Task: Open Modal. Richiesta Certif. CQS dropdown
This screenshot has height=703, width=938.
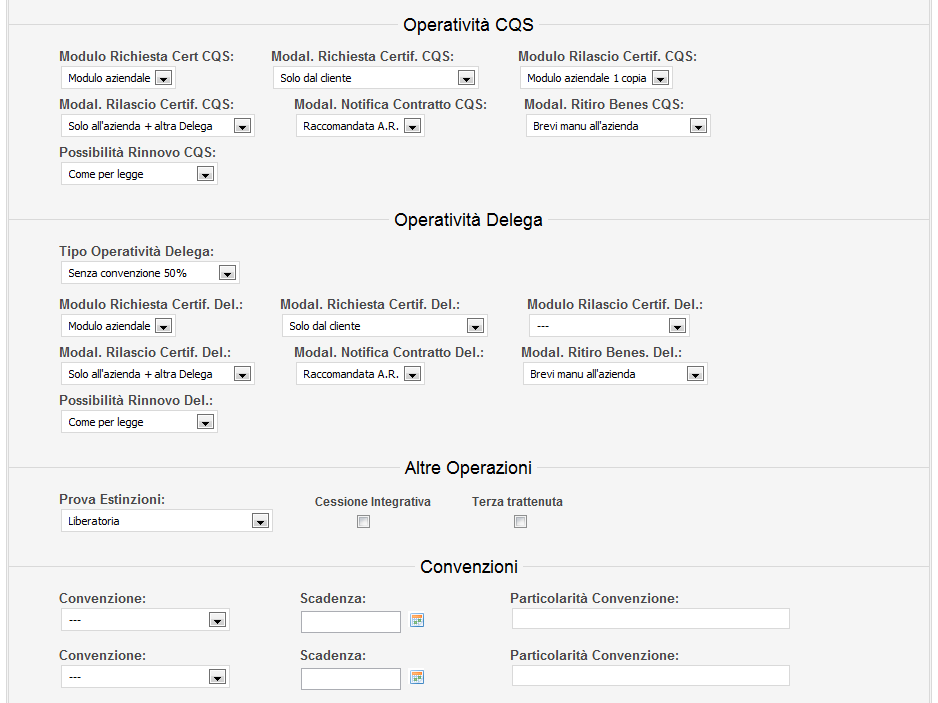Action: click(376, 78)
